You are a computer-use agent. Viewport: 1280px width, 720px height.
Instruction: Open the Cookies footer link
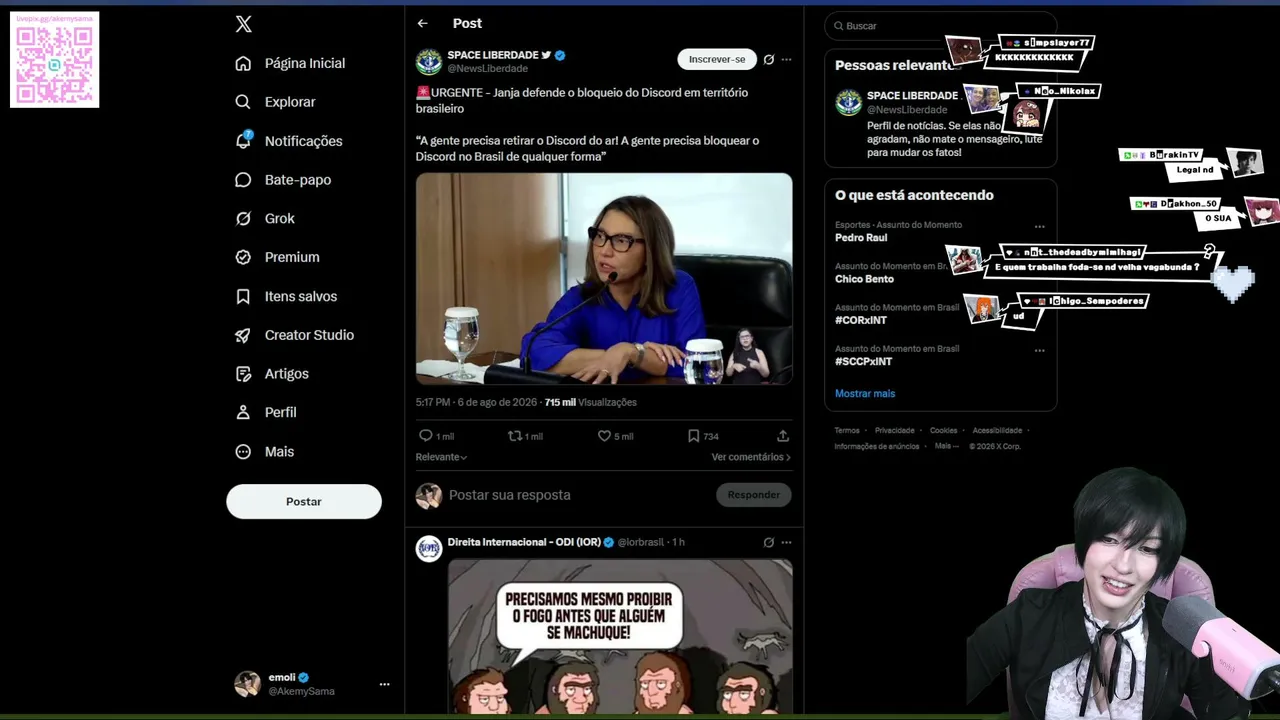[x=944, y=431]
